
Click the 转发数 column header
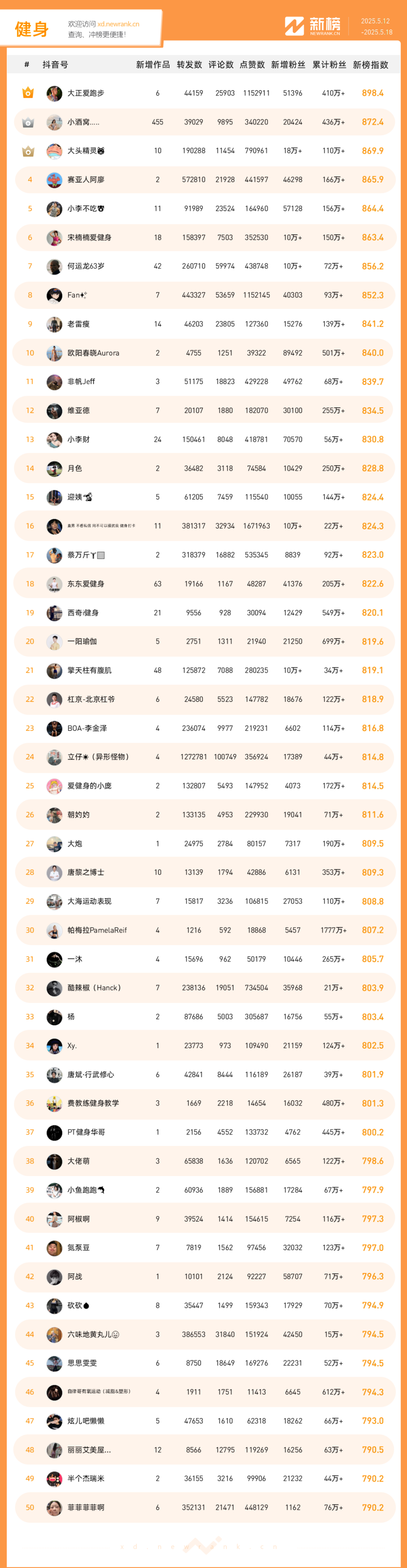[189, 65]
